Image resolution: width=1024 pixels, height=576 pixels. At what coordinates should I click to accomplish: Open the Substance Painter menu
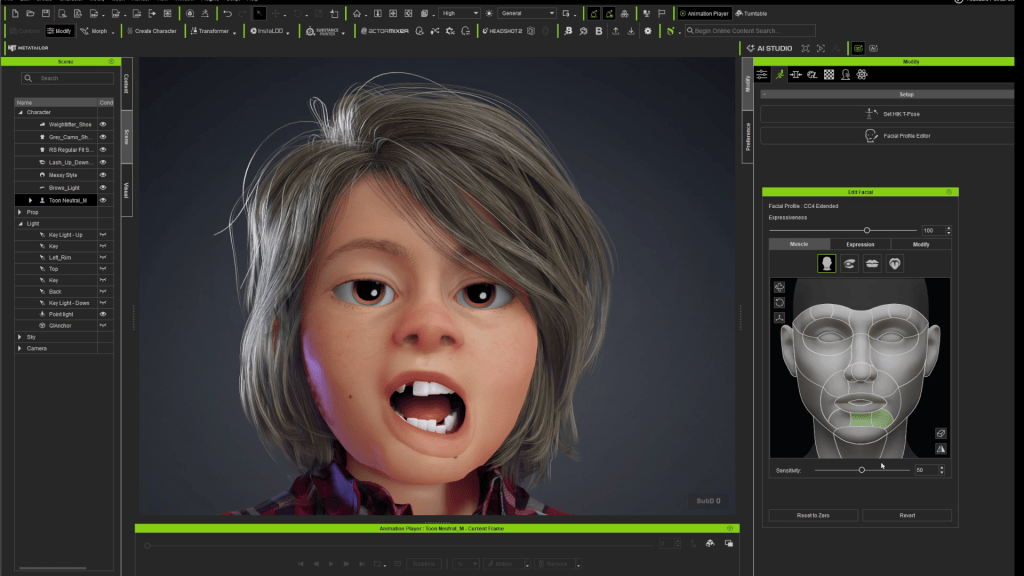pos(323,31)
